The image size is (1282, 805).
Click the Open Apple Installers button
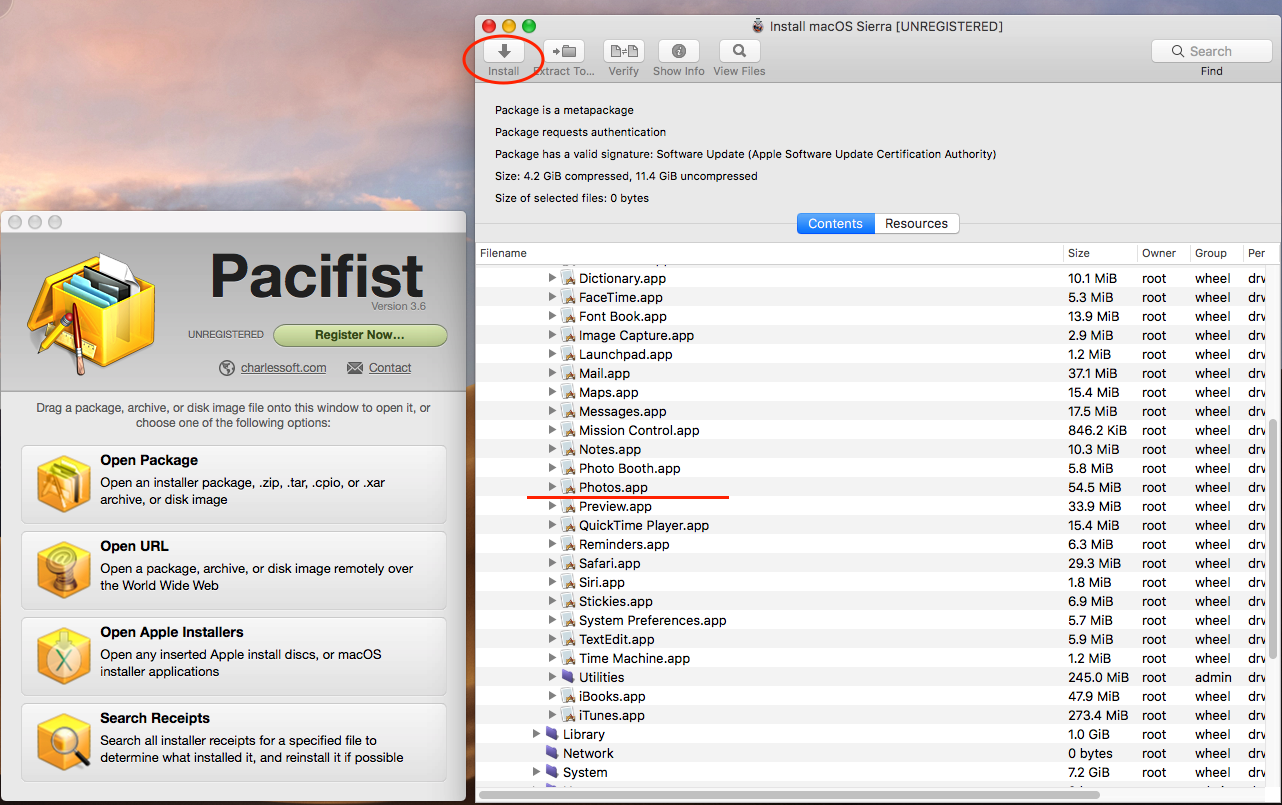(x=234, y=656)
